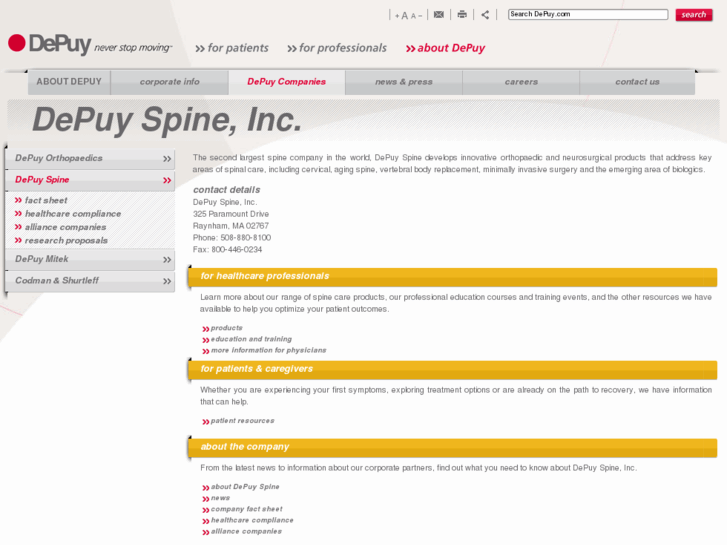Select the DePuy Companies tab
Viewport: 727px width, 545px height.
[x=287, y=82]
